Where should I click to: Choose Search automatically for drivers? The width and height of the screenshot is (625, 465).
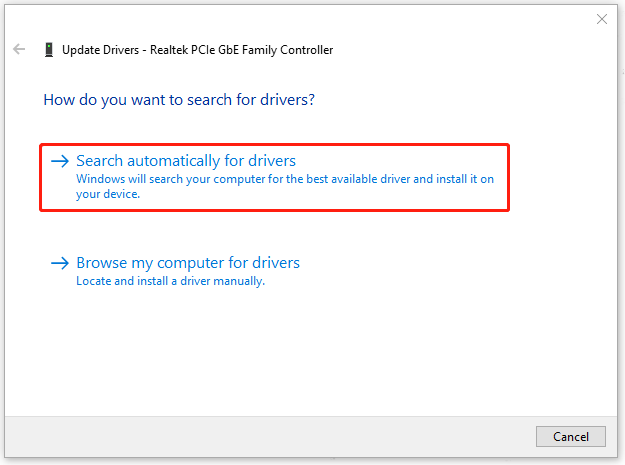tap(274, 177)
